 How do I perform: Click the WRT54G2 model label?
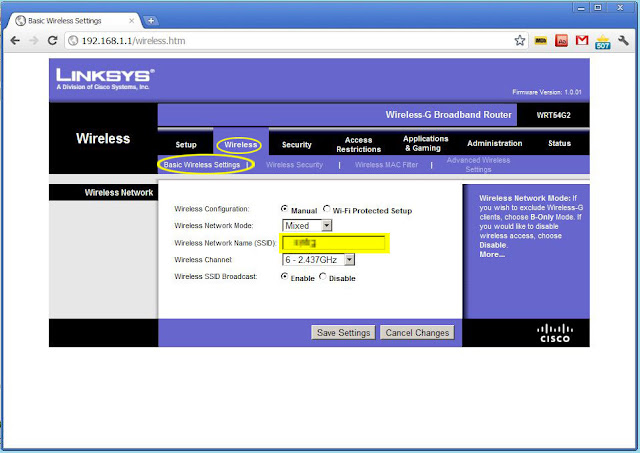tap(553, 115)
